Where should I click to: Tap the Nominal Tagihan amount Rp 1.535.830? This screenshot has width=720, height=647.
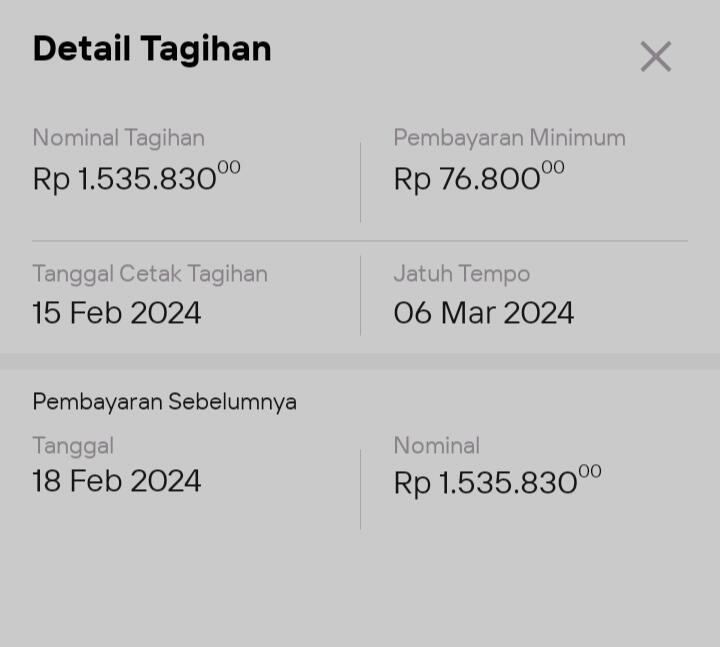coord(136,177)
